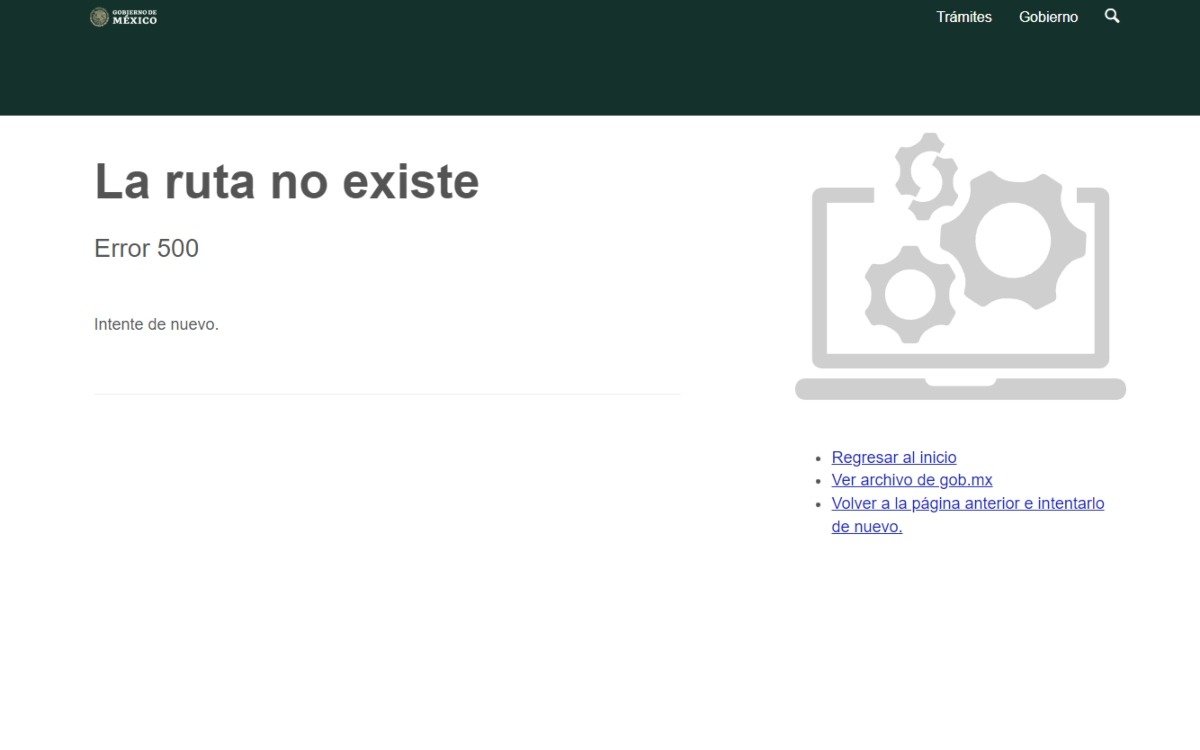Click the Intente de nuevo message

pos(156,323)
